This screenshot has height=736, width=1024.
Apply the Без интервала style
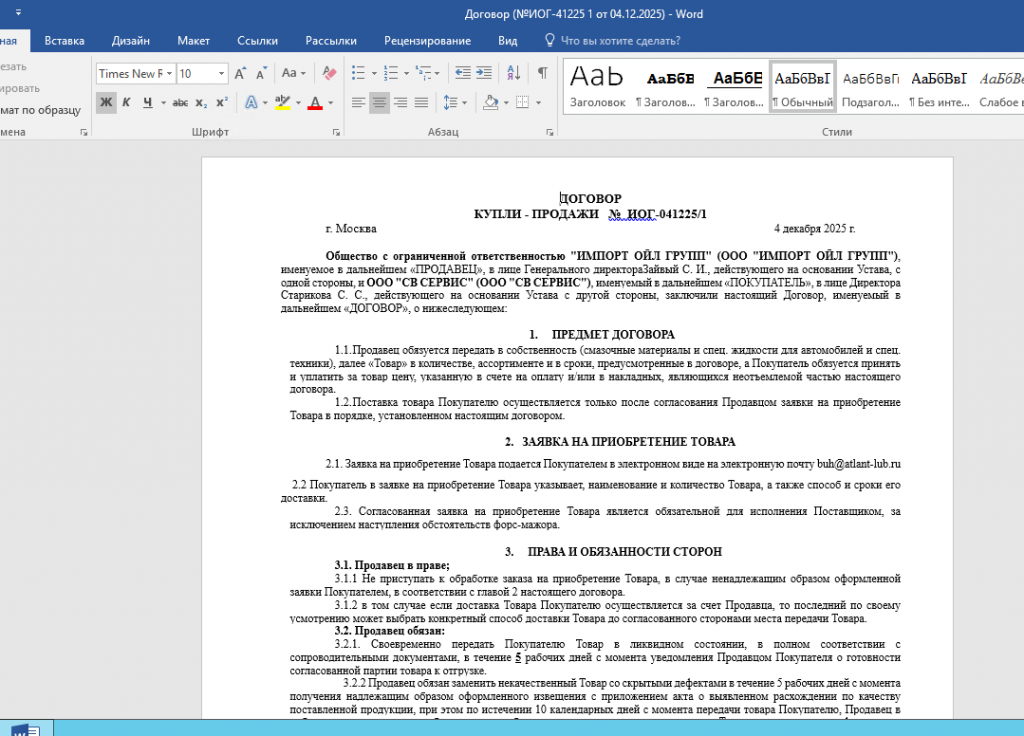coord(939,87)
